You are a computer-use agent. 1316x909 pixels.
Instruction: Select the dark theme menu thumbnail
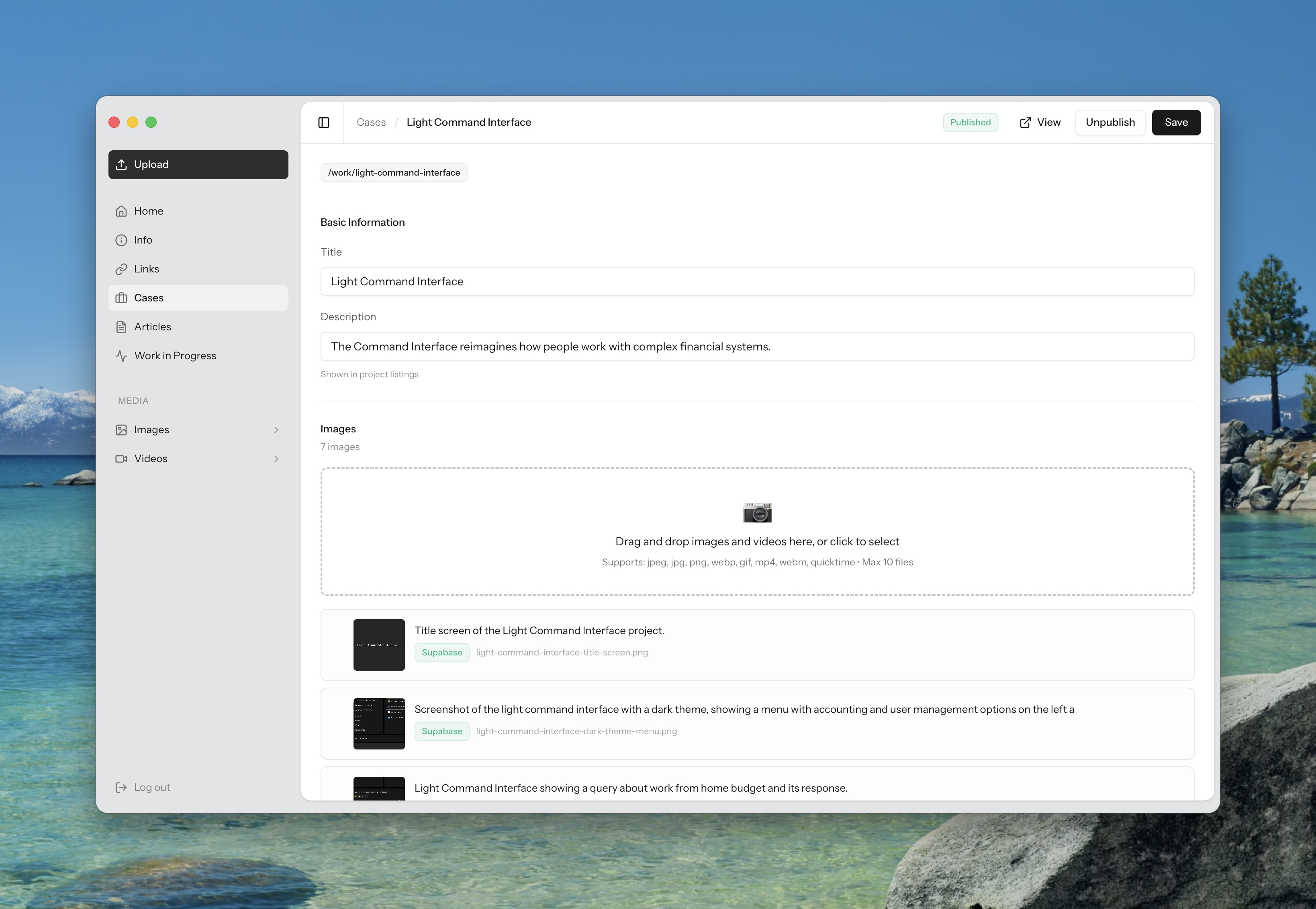(378, 723)
